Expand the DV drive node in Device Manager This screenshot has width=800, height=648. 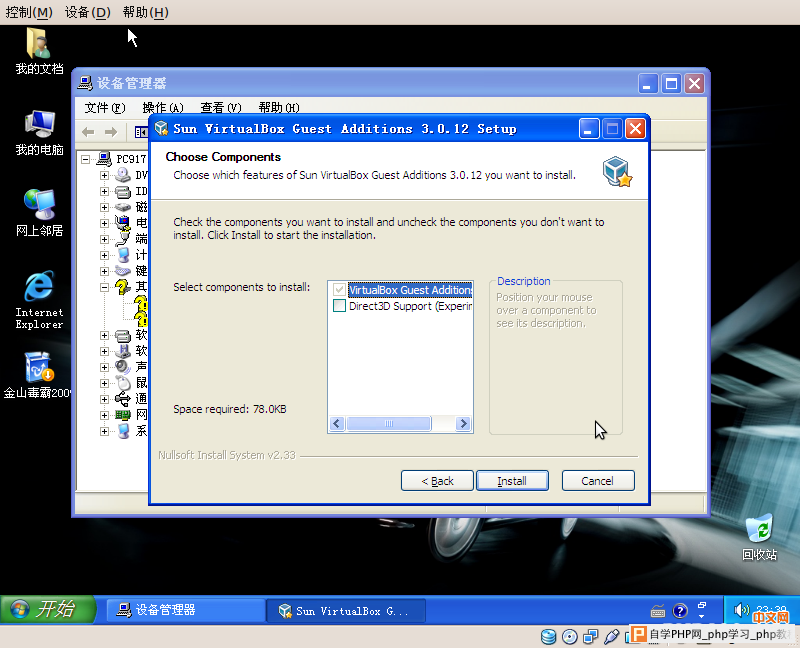click(104, 176)
